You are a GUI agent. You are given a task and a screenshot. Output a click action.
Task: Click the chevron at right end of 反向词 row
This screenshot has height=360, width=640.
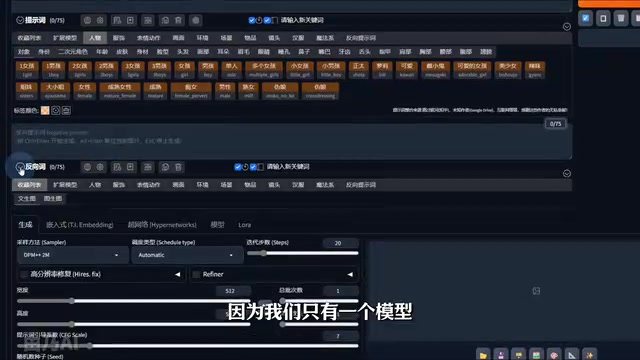[567, 173]
